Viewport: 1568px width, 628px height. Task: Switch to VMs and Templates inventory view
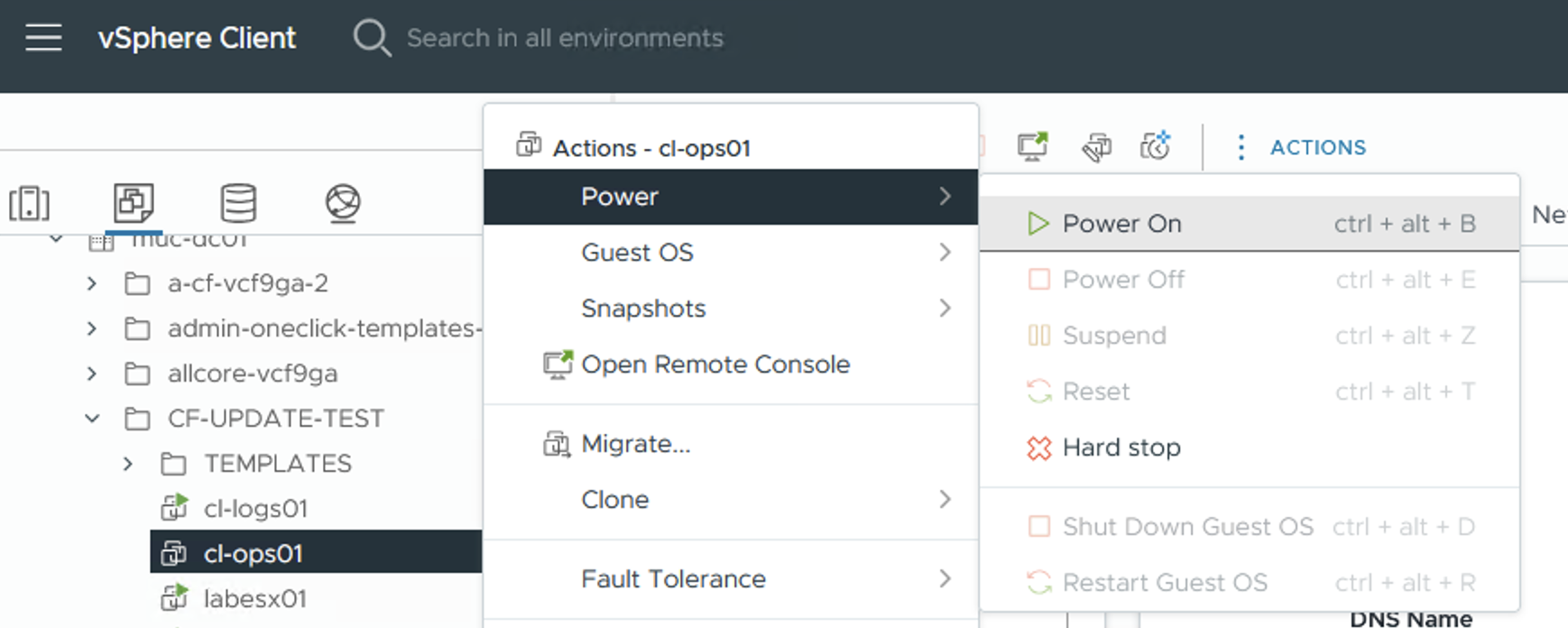[x=134, y=202]
